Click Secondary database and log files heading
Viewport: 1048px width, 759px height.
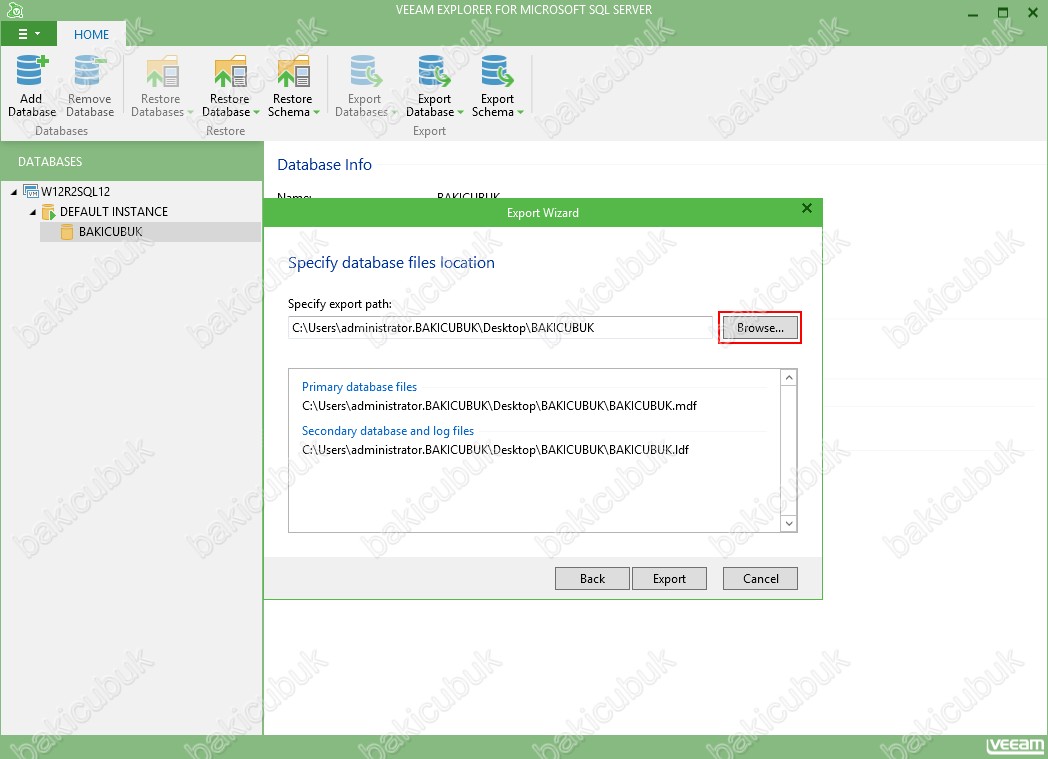point(388,431)
